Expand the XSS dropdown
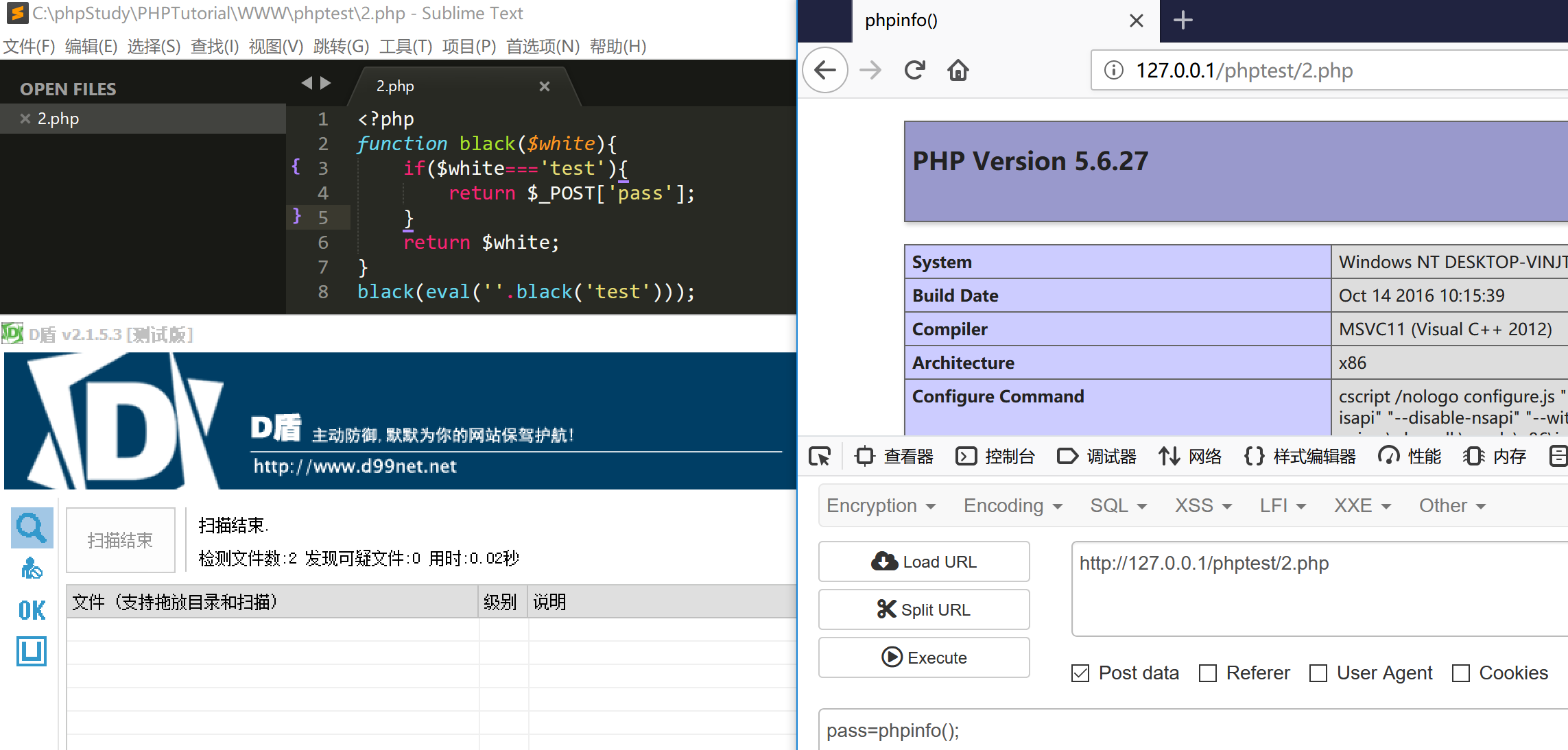 (x=1203, y=506)
